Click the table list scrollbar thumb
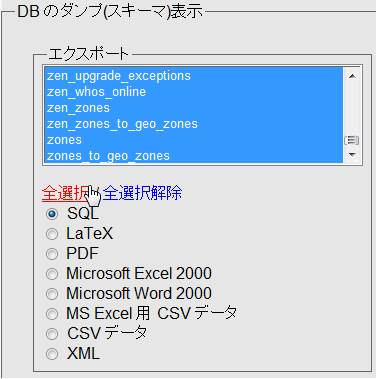 click(x=352, y=140)
